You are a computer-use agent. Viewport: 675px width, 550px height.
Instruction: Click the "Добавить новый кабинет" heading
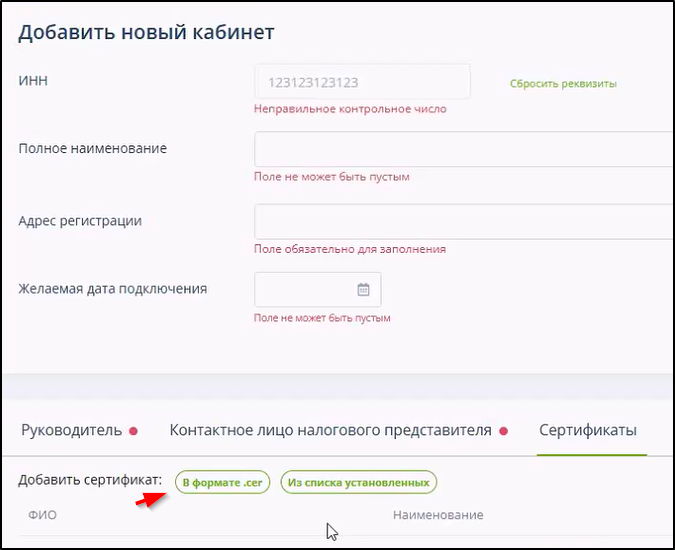coord(146,32)
